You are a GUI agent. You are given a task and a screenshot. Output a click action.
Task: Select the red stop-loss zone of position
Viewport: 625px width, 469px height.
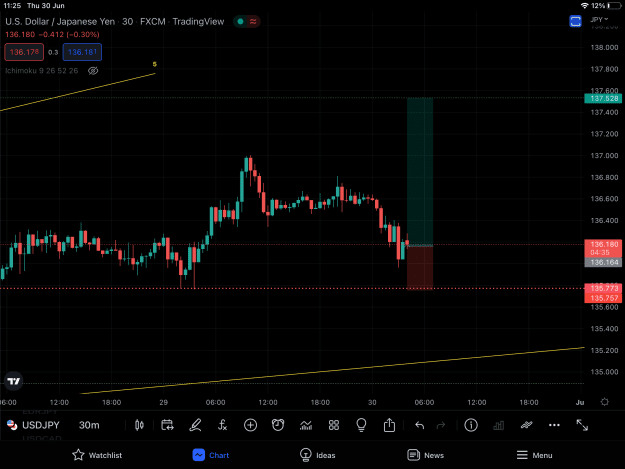pyautogui.click(x=420, y=268)
